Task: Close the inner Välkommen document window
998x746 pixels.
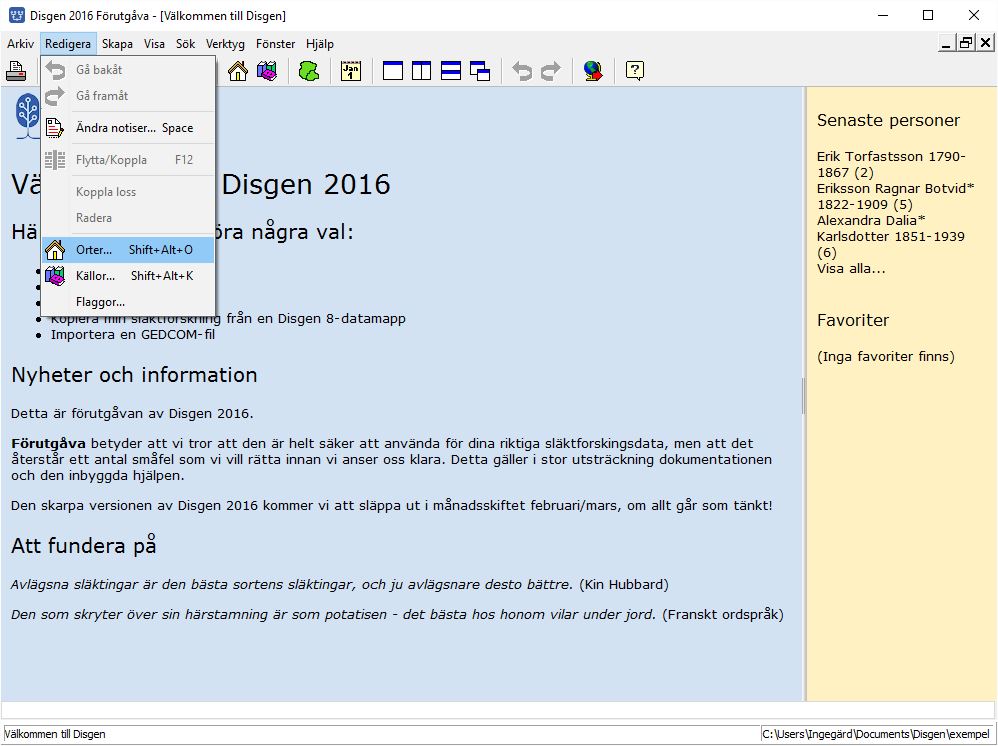Action: pyautogui.click(x=985, y=43)
